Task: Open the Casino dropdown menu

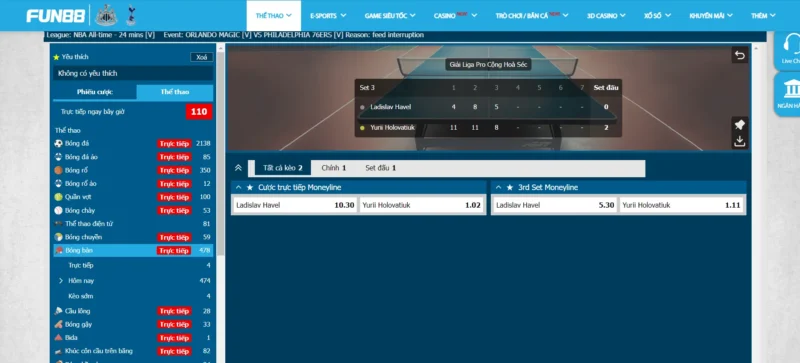Action: (456, 16)
